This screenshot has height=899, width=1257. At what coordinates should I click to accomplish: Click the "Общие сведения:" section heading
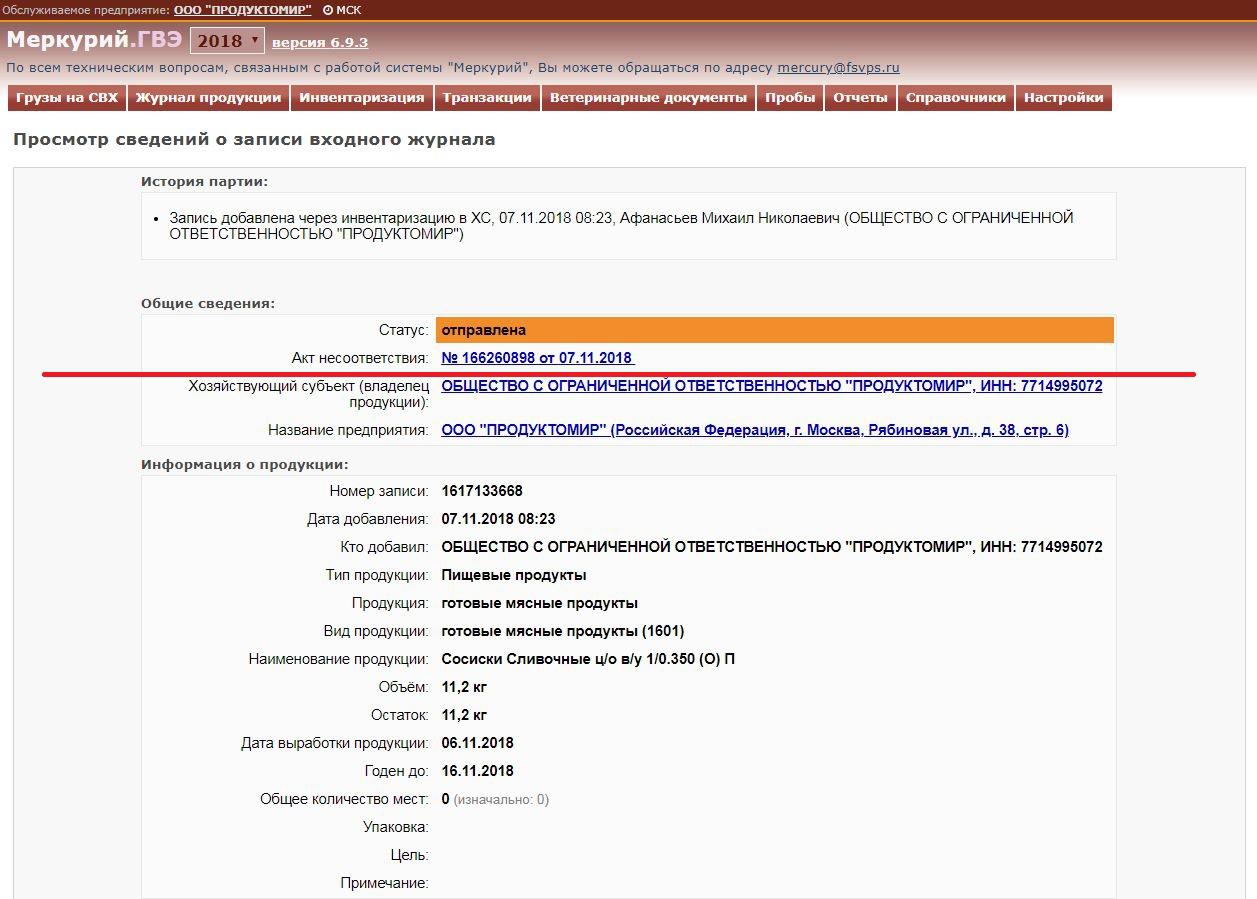coord(208,303)
